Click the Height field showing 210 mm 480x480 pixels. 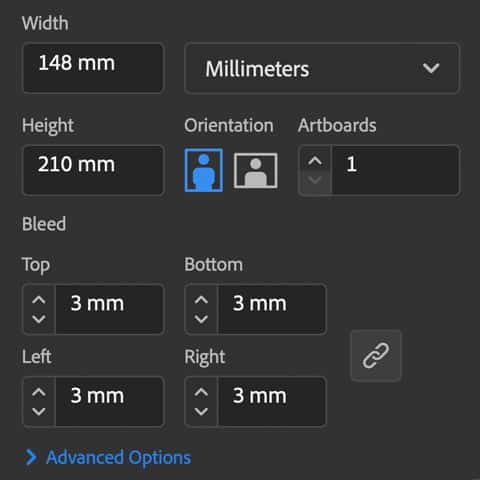coord(93,170)
